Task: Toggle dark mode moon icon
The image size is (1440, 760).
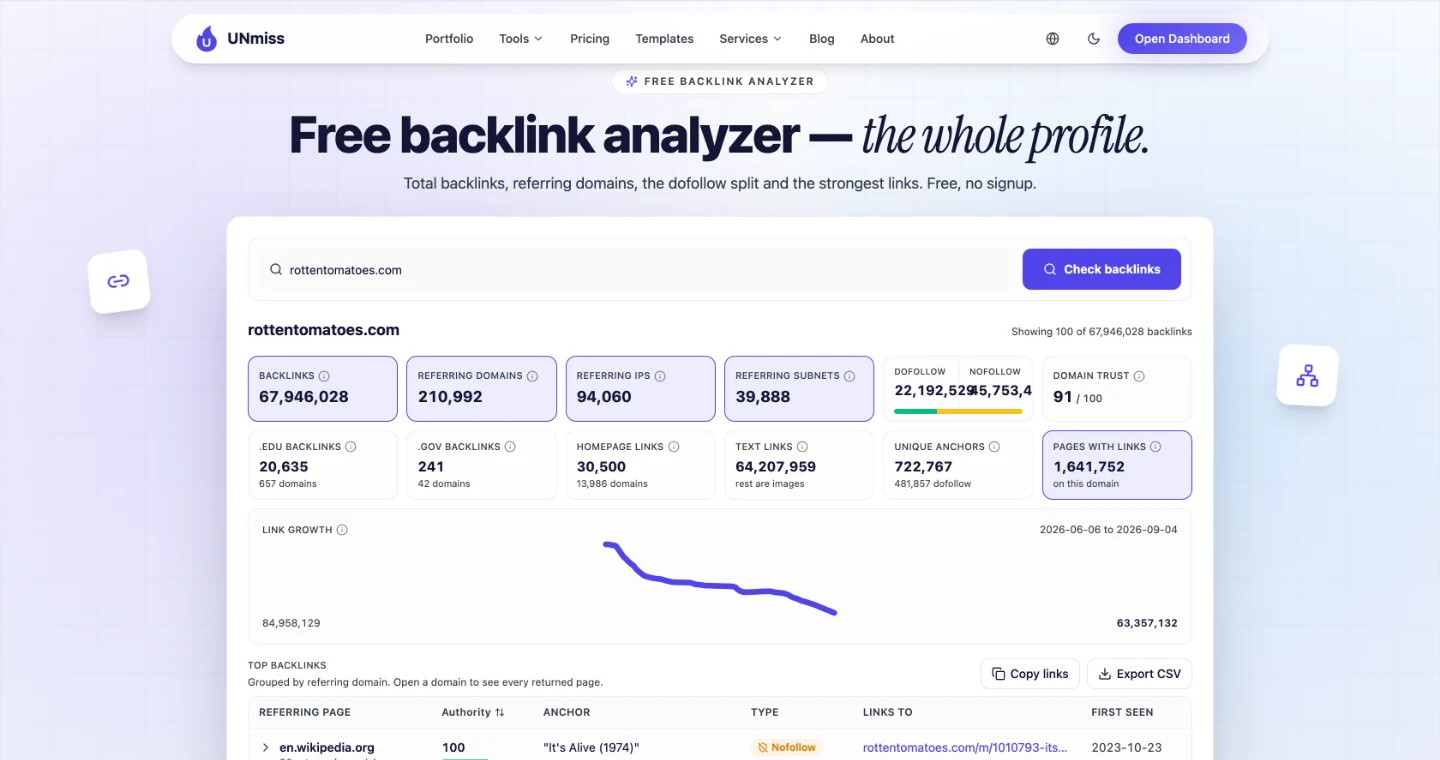Action: 1094,39
